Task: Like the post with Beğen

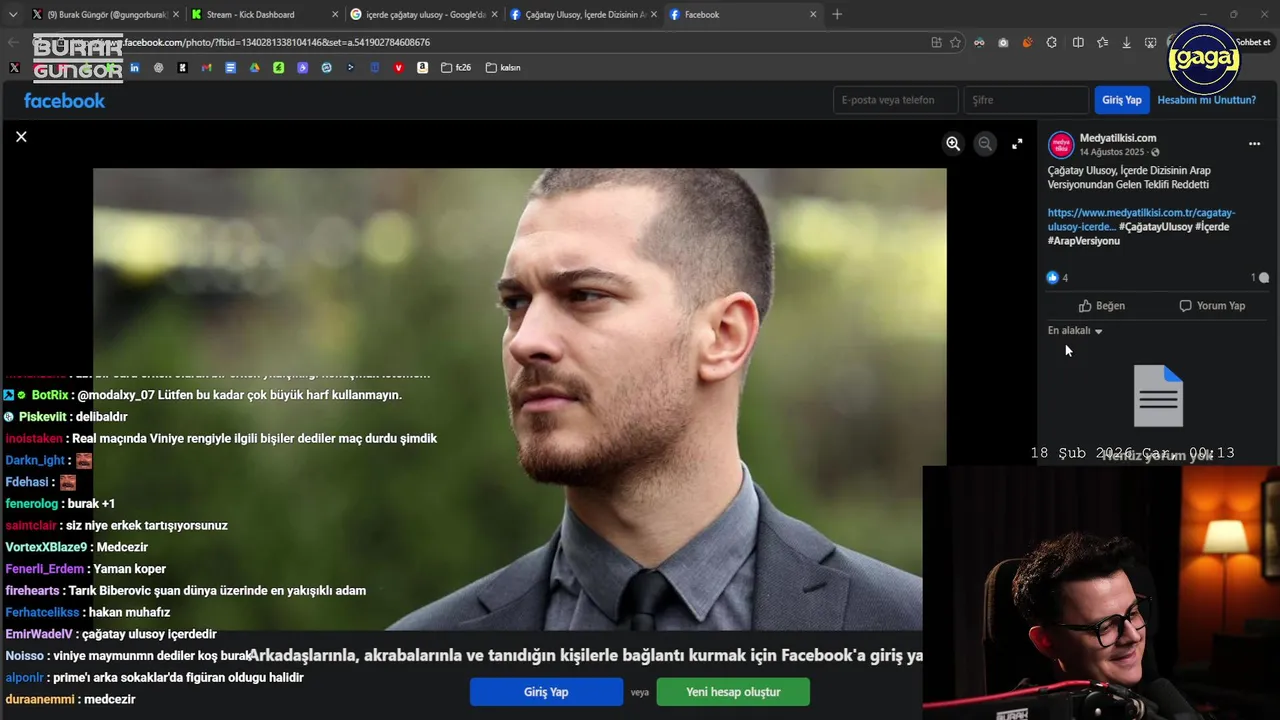Action: point(1102,306)
